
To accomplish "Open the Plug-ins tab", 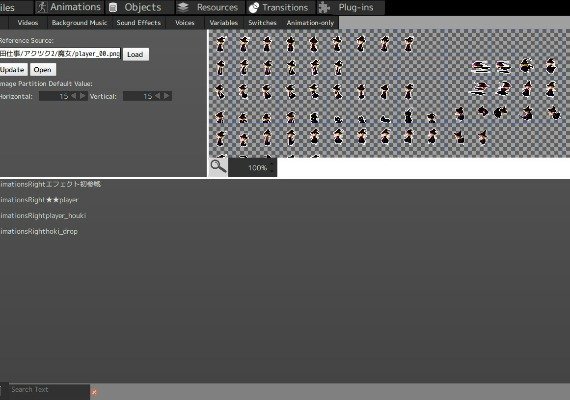I will [351, 7].
